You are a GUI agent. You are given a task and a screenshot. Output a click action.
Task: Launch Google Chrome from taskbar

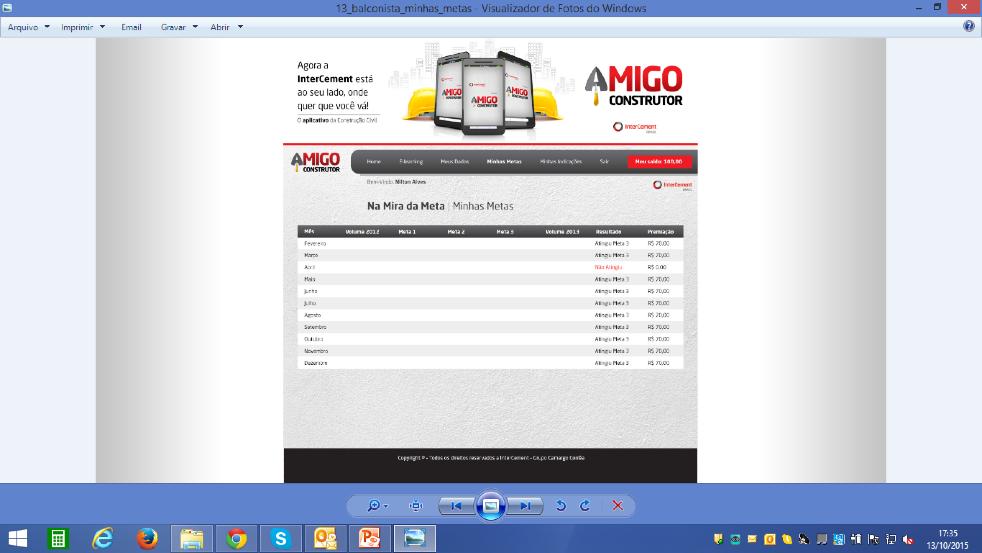pyautogui.click(x=237, y=539)
